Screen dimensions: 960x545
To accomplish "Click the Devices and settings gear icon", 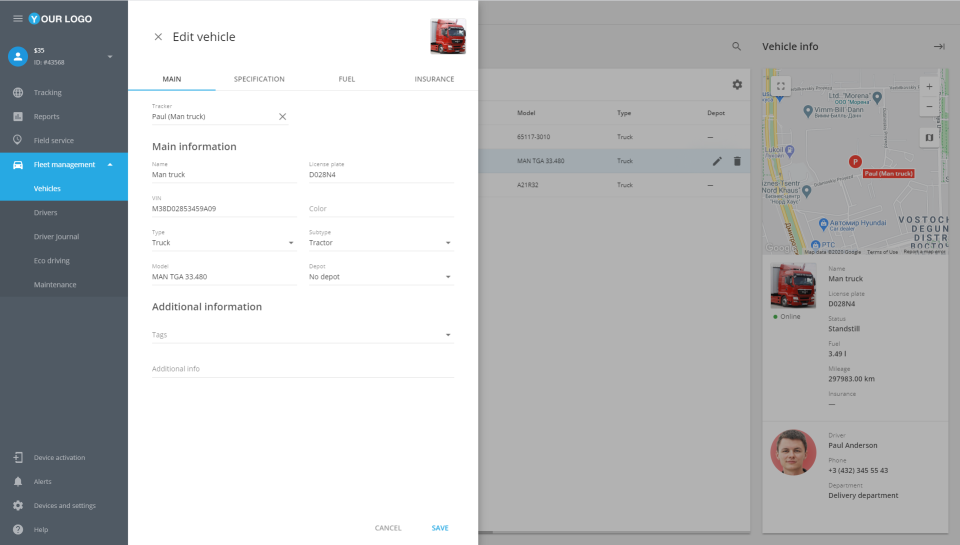I will (x=18, y=505).
